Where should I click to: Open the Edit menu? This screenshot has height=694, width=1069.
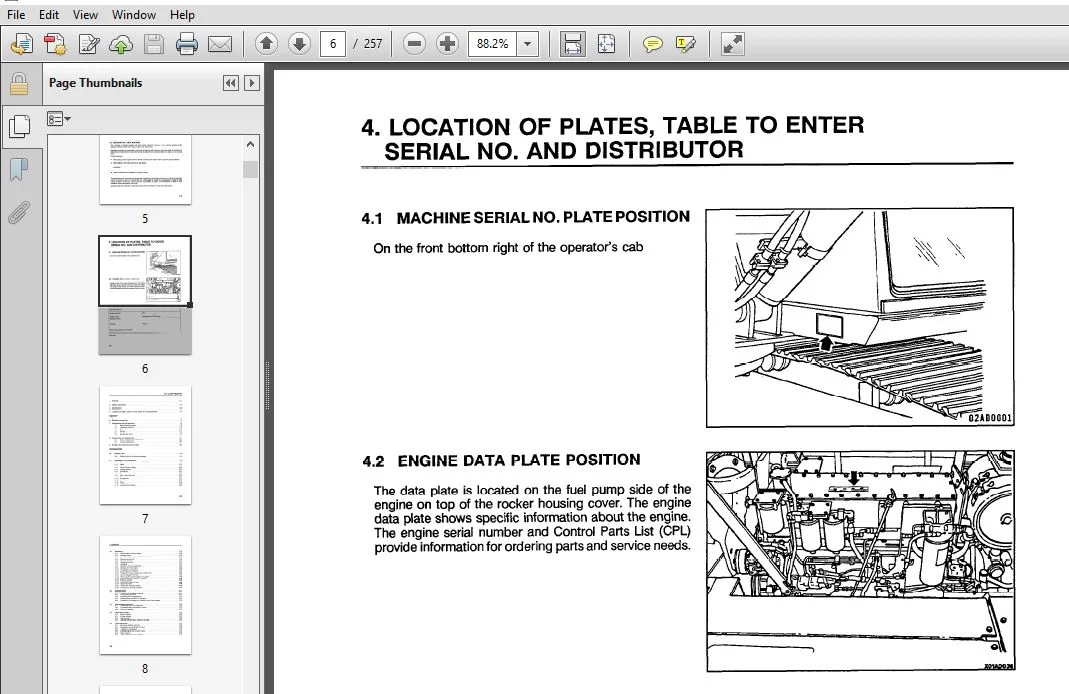click(48, 14)
